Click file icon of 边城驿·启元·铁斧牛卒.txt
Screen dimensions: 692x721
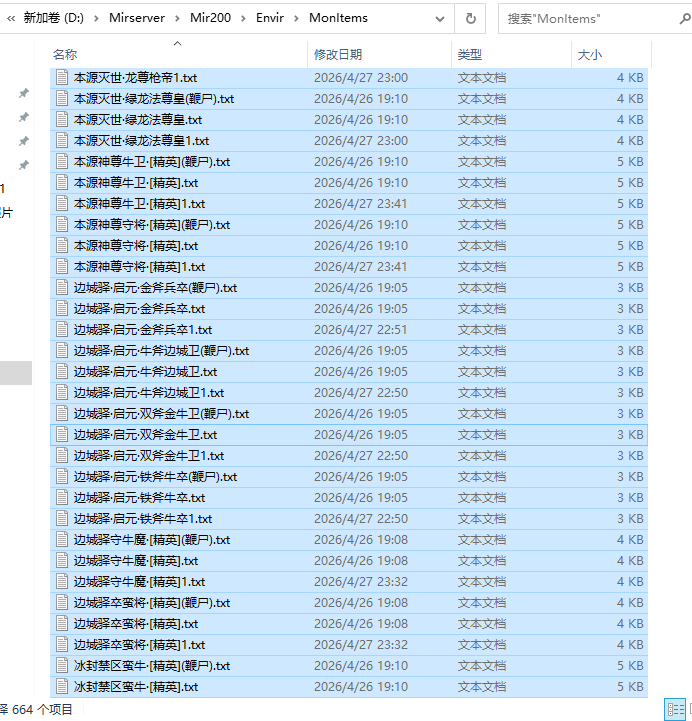click(x=62, y=498)
